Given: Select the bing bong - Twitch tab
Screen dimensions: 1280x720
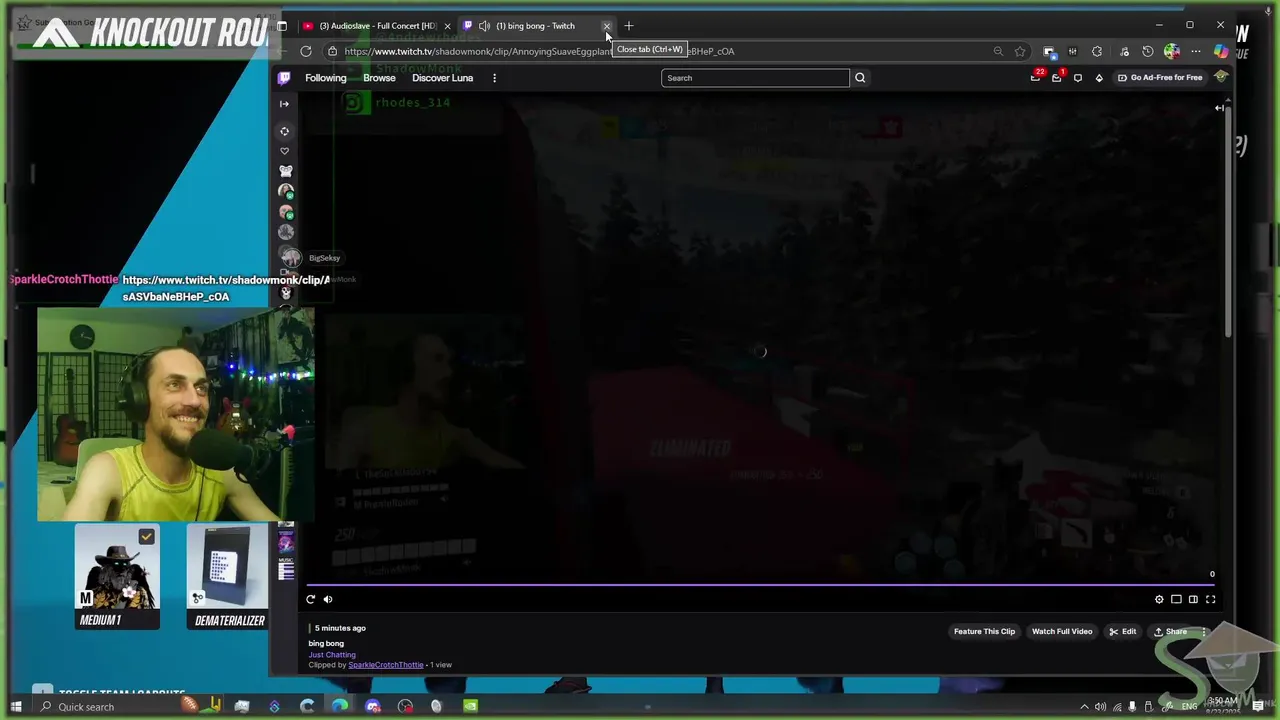Looking at the screenshot, I should 535,26.
